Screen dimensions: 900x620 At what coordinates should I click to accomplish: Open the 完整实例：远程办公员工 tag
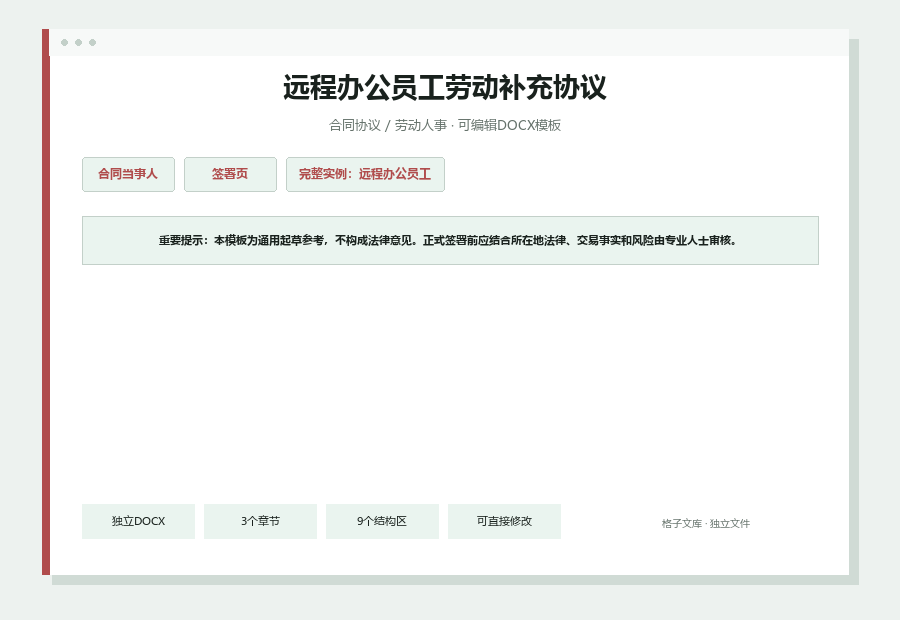point(365,175)
